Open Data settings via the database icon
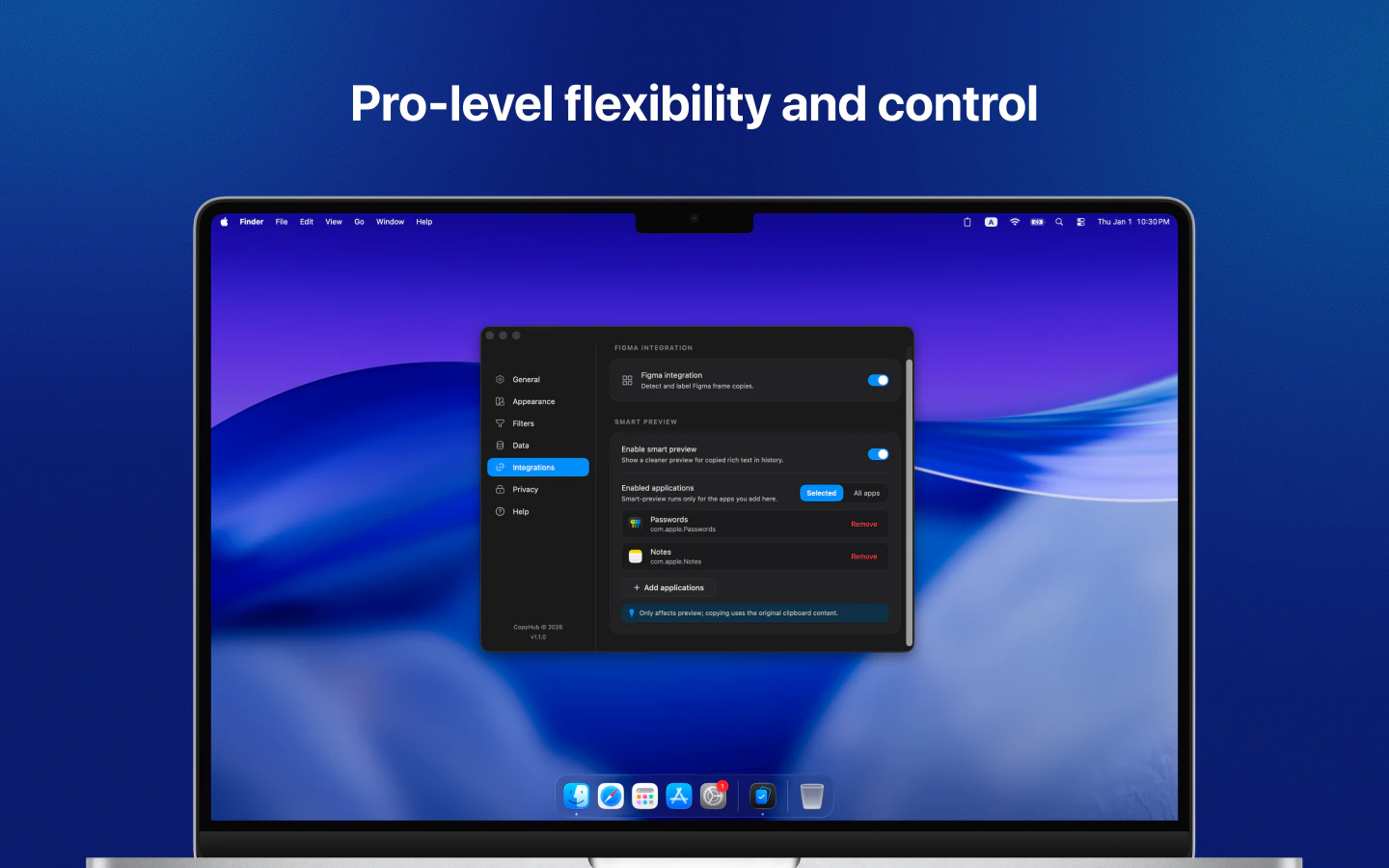Screen dimensions: 1389x868 [x=498, y=446]
